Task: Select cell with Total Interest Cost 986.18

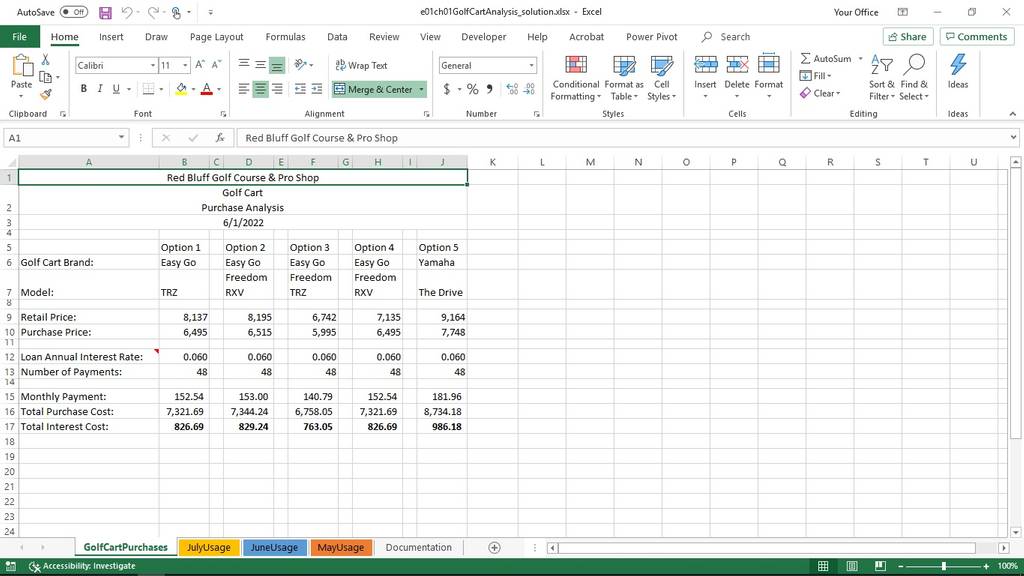Action: click(x=442, y=426)
